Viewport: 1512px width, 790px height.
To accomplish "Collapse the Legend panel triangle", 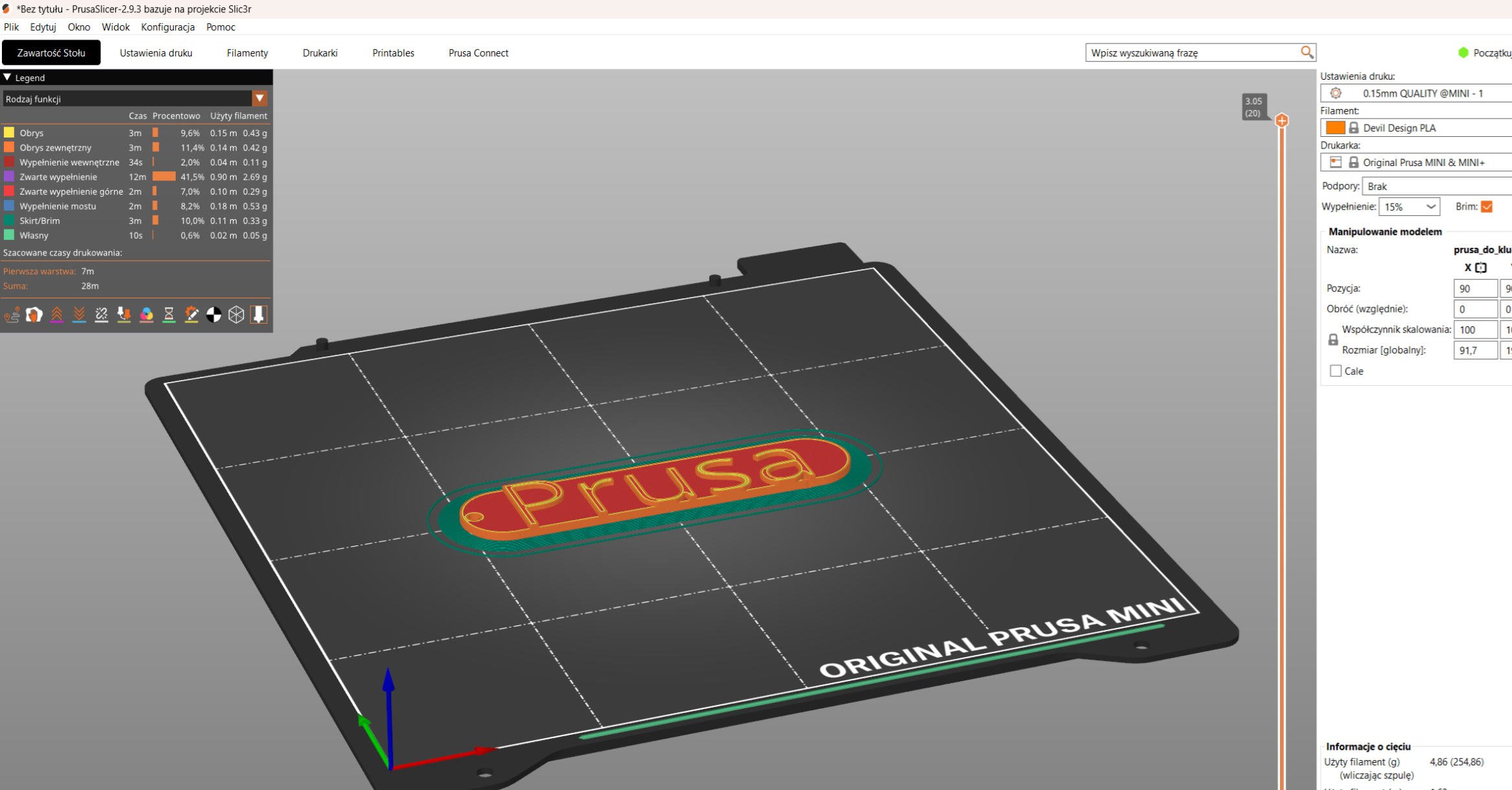I will coord(8,77).
